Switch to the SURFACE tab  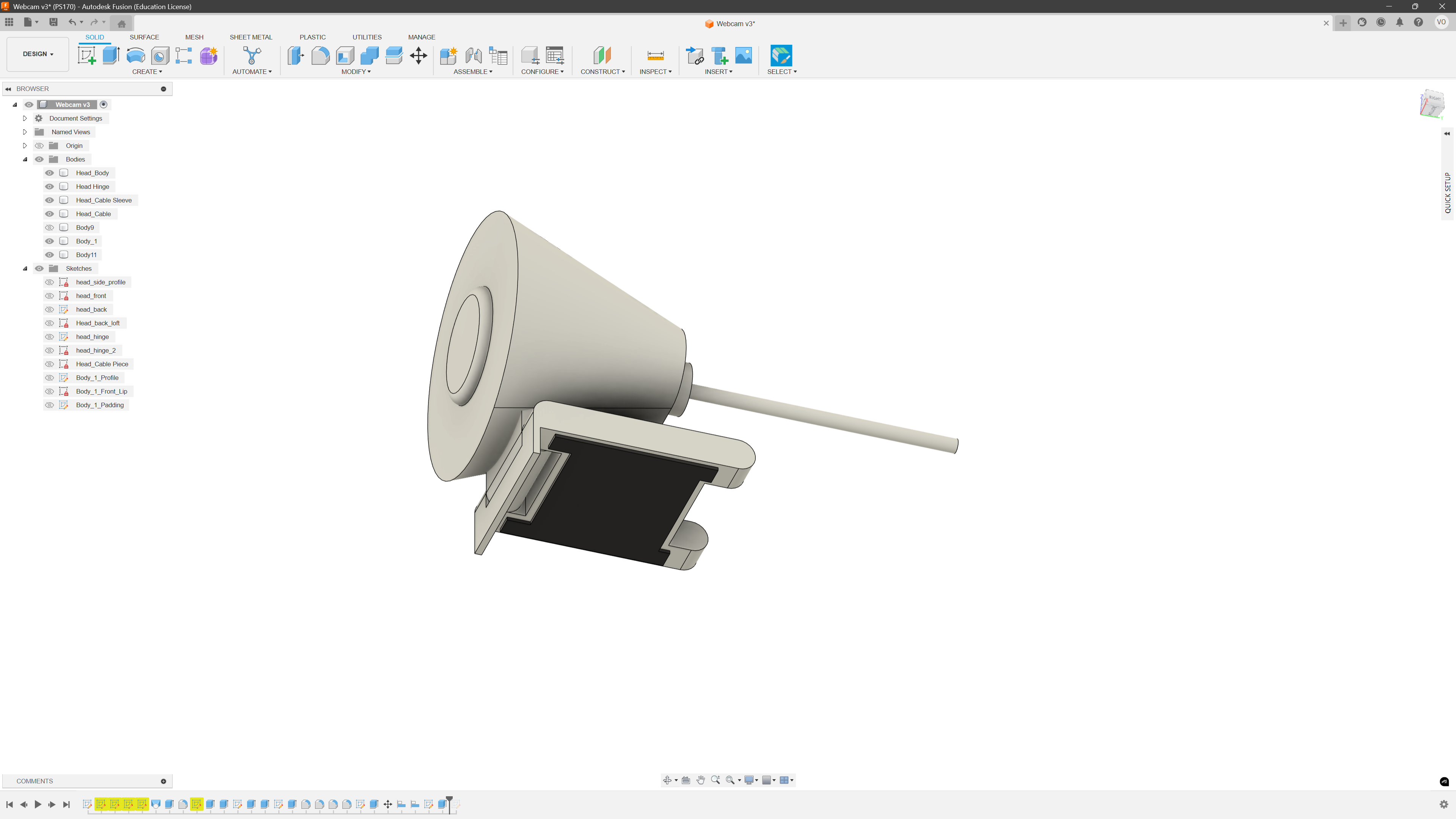point(144,37)
